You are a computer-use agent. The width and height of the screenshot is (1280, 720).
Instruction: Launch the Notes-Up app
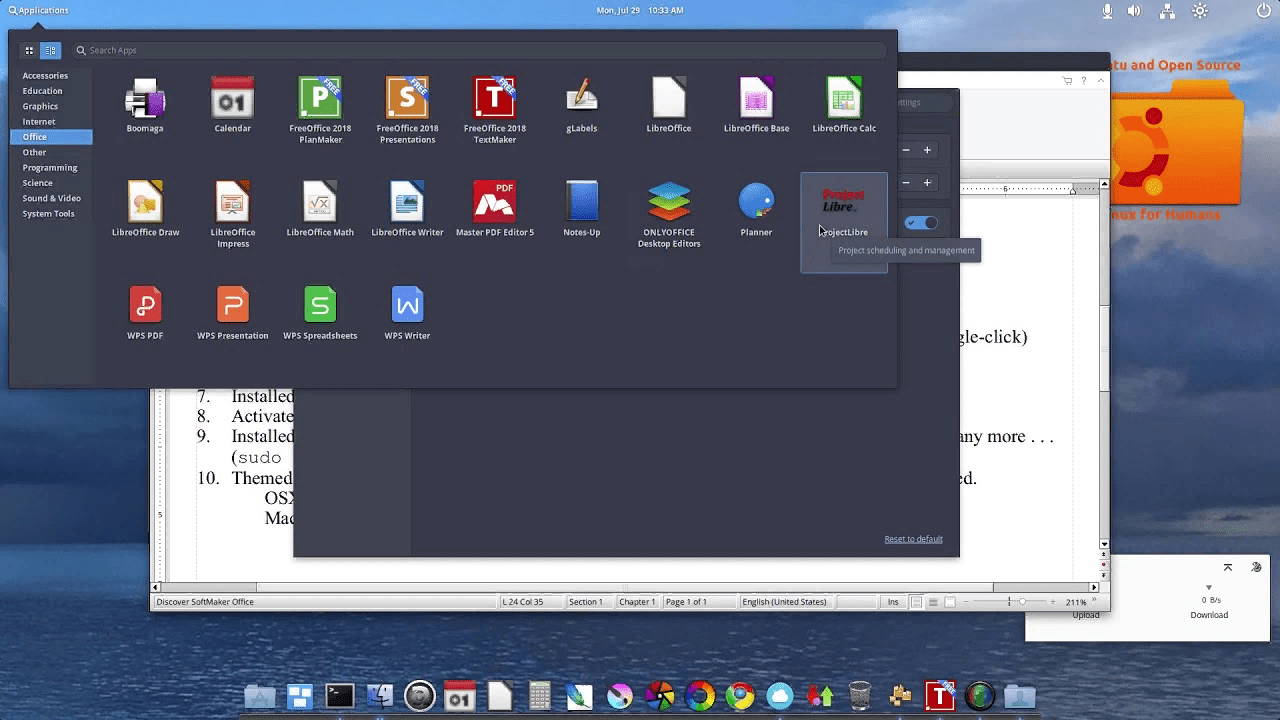[x=582, y=210]
